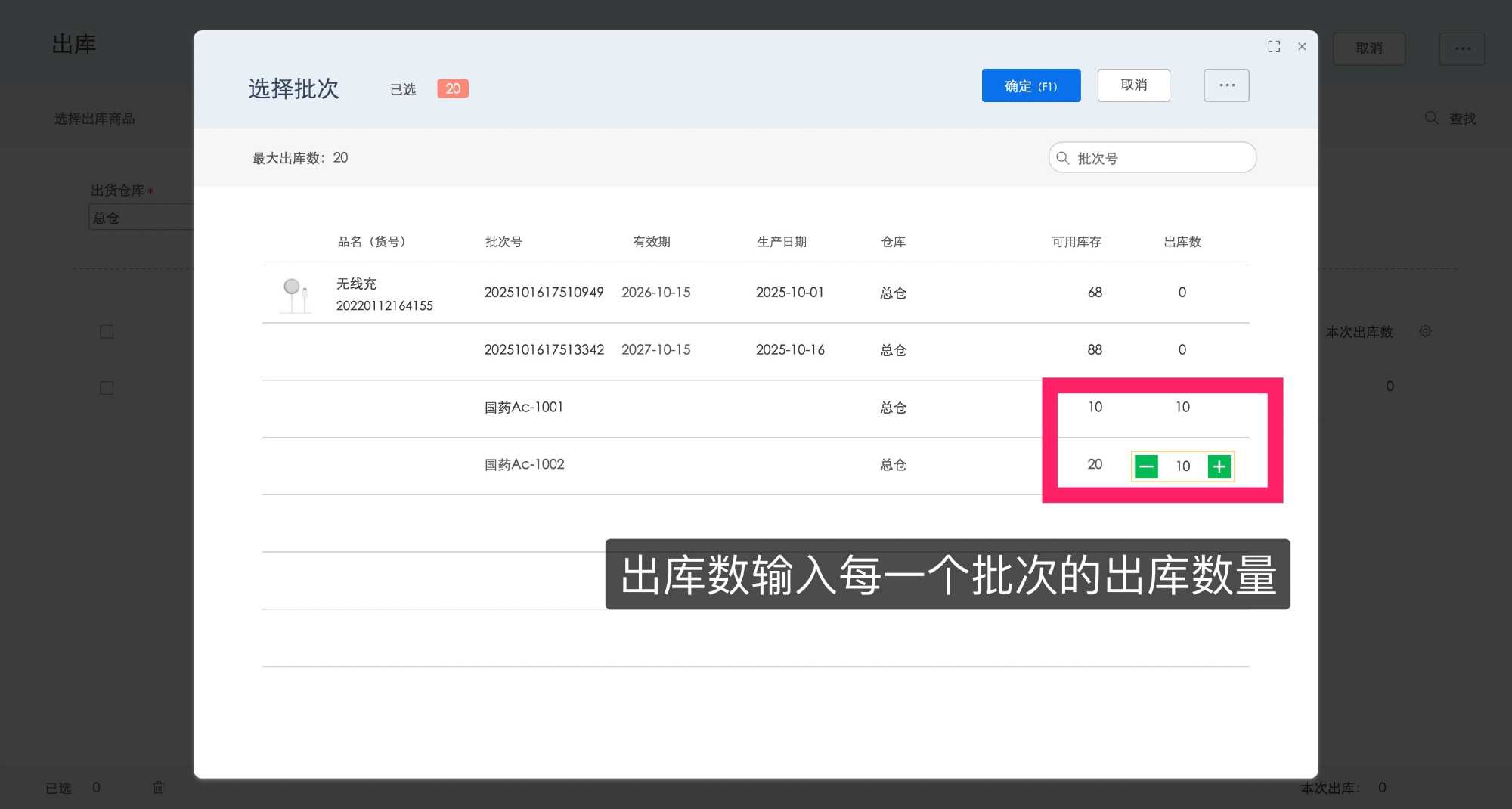
Task: Open the ellipsis more-options menu in the dialog
Action: click(x=1225, y=85)
